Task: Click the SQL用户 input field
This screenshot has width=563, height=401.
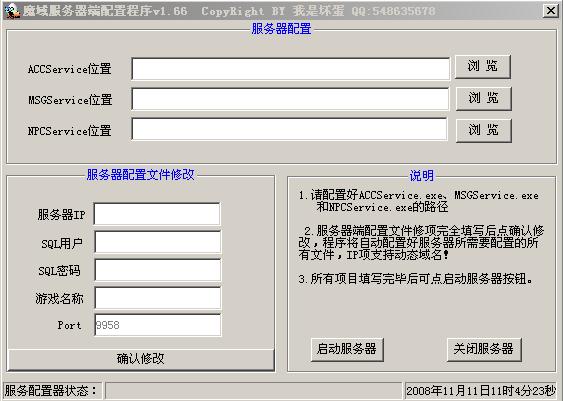Action: pos(158,242)
